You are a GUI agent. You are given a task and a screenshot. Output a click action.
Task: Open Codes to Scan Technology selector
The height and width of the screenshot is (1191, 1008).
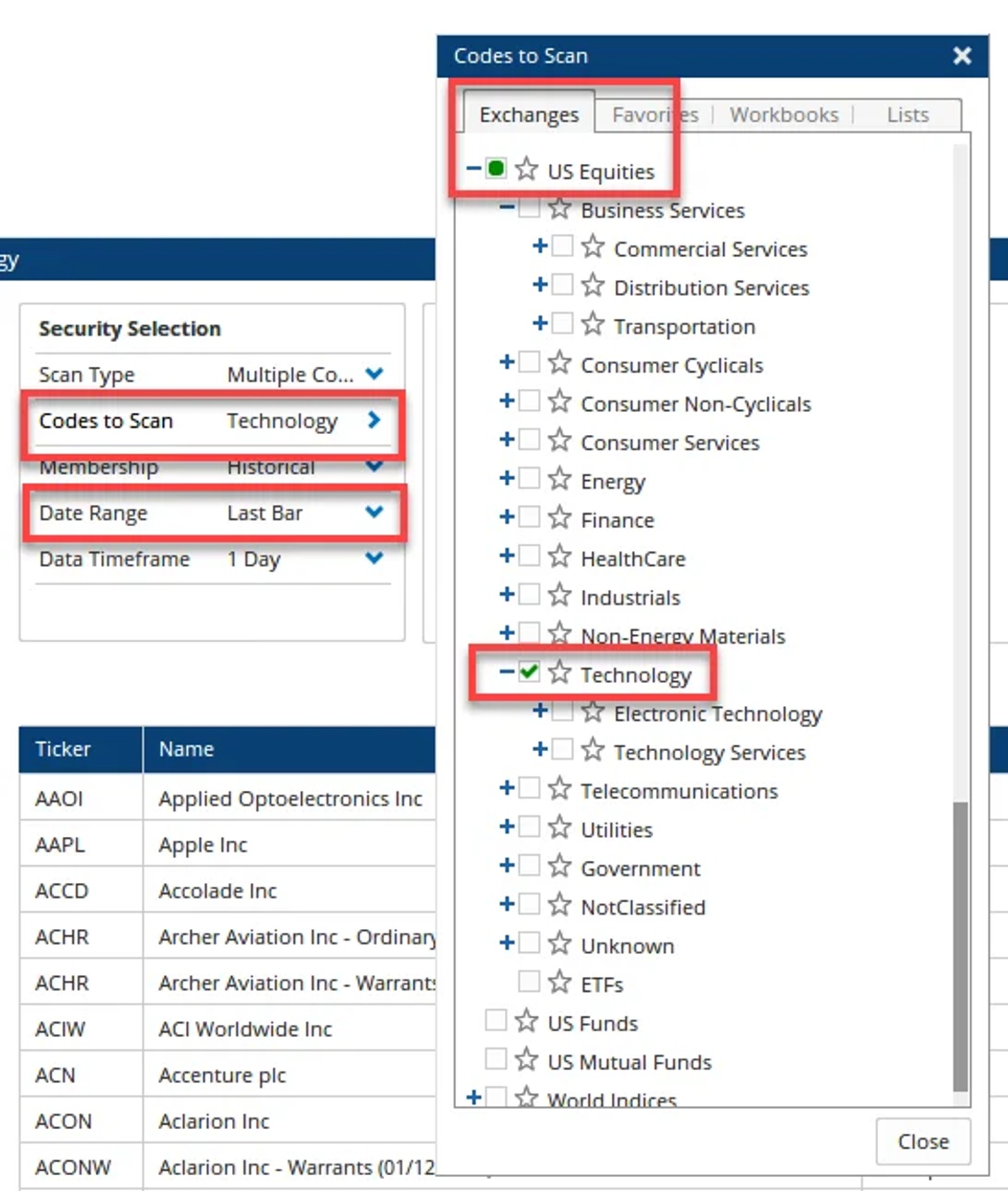213,420
